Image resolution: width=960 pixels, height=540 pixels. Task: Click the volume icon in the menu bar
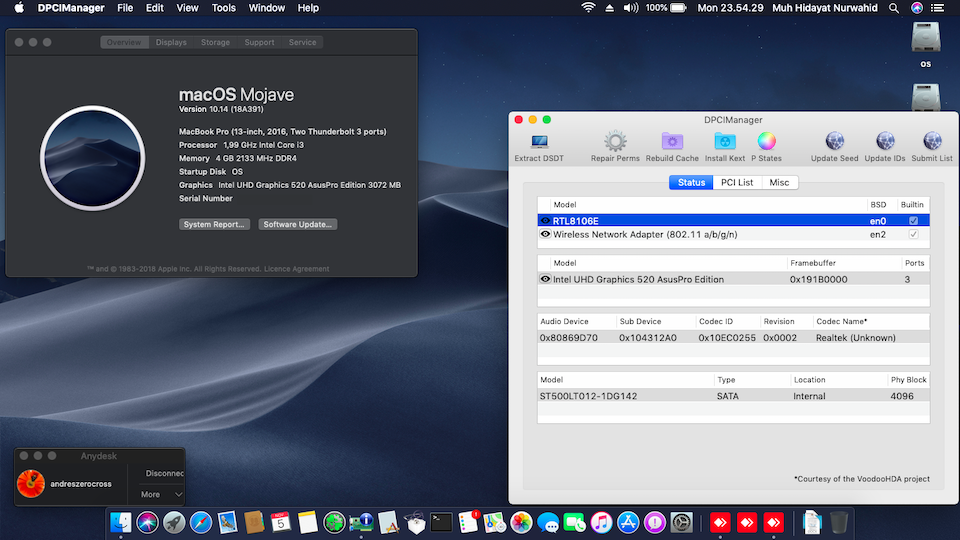pyautogui.click(x=631, y=8)
